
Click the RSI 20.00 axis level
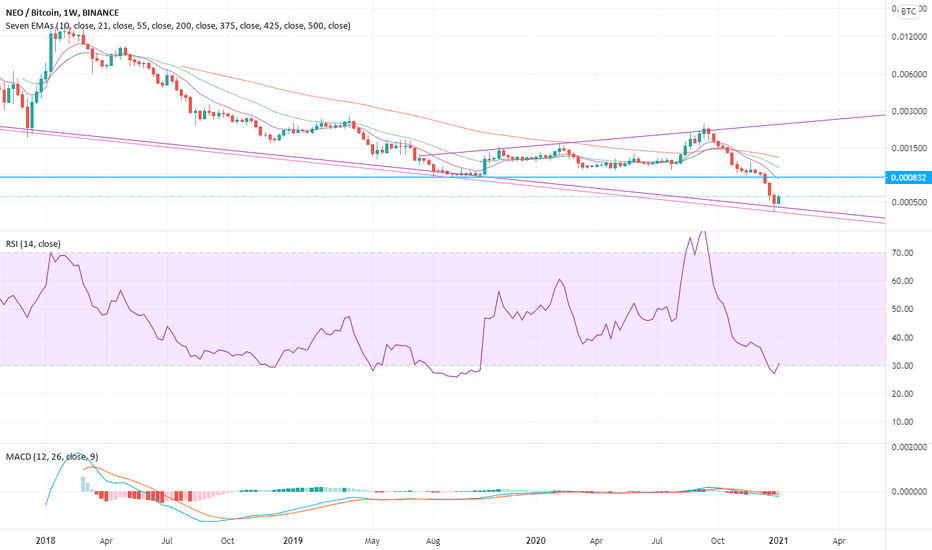pos(902,394)
